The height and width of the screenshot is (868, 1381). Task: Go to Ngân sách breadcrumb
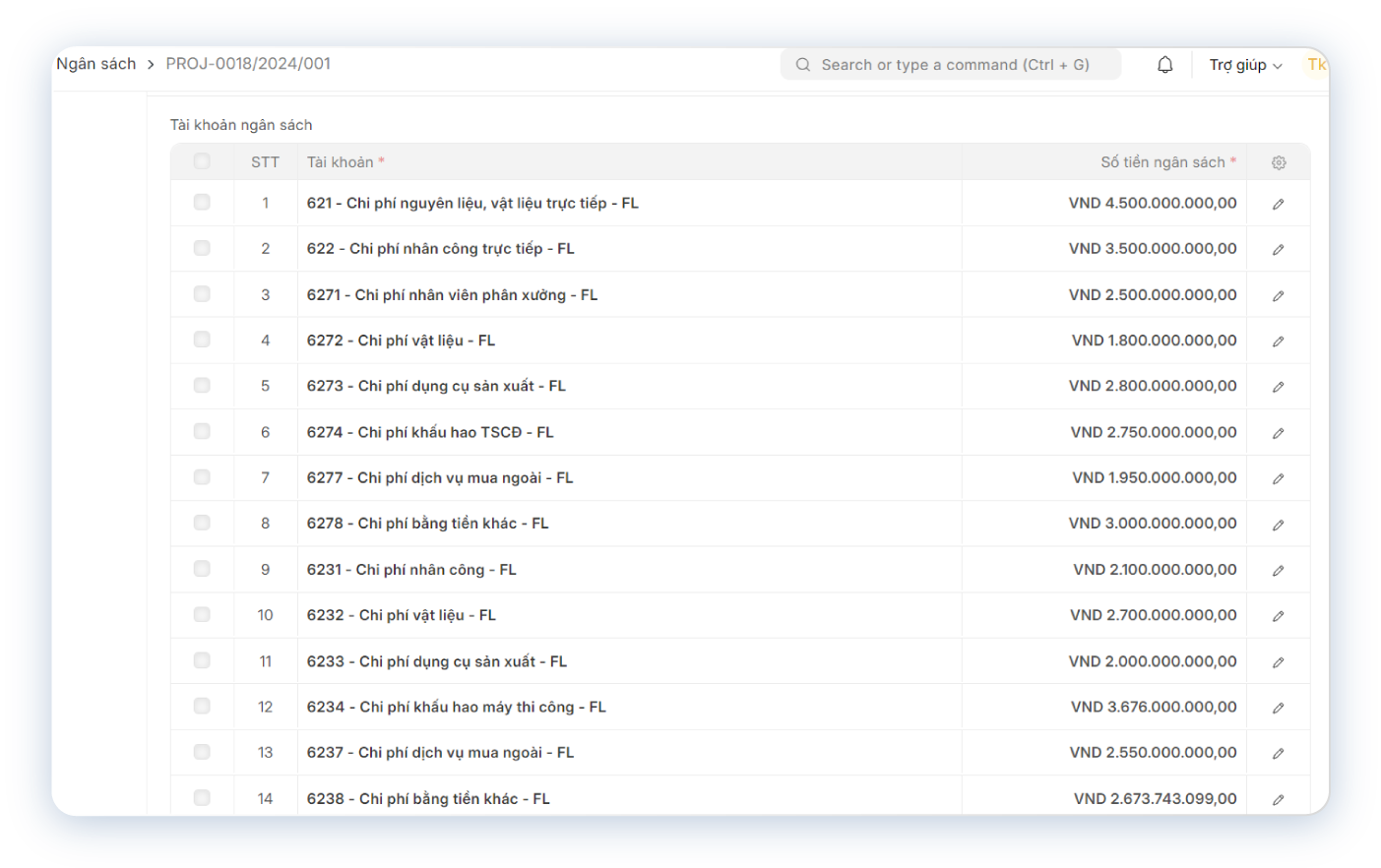click(95, 64)
